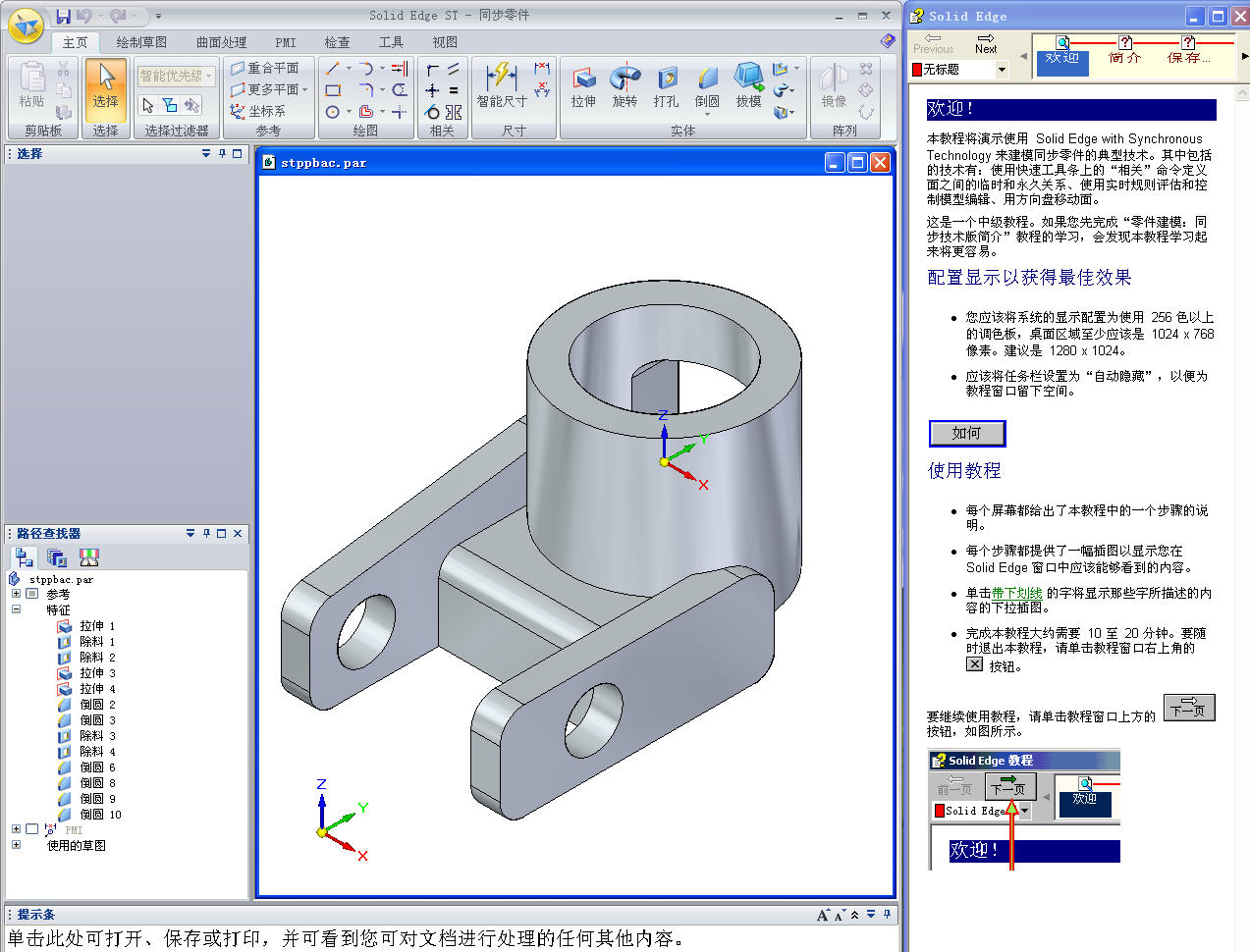Toggle visibility checkbox for 参考 node
Screen dimensions: 1250x952
click(31, 594)
